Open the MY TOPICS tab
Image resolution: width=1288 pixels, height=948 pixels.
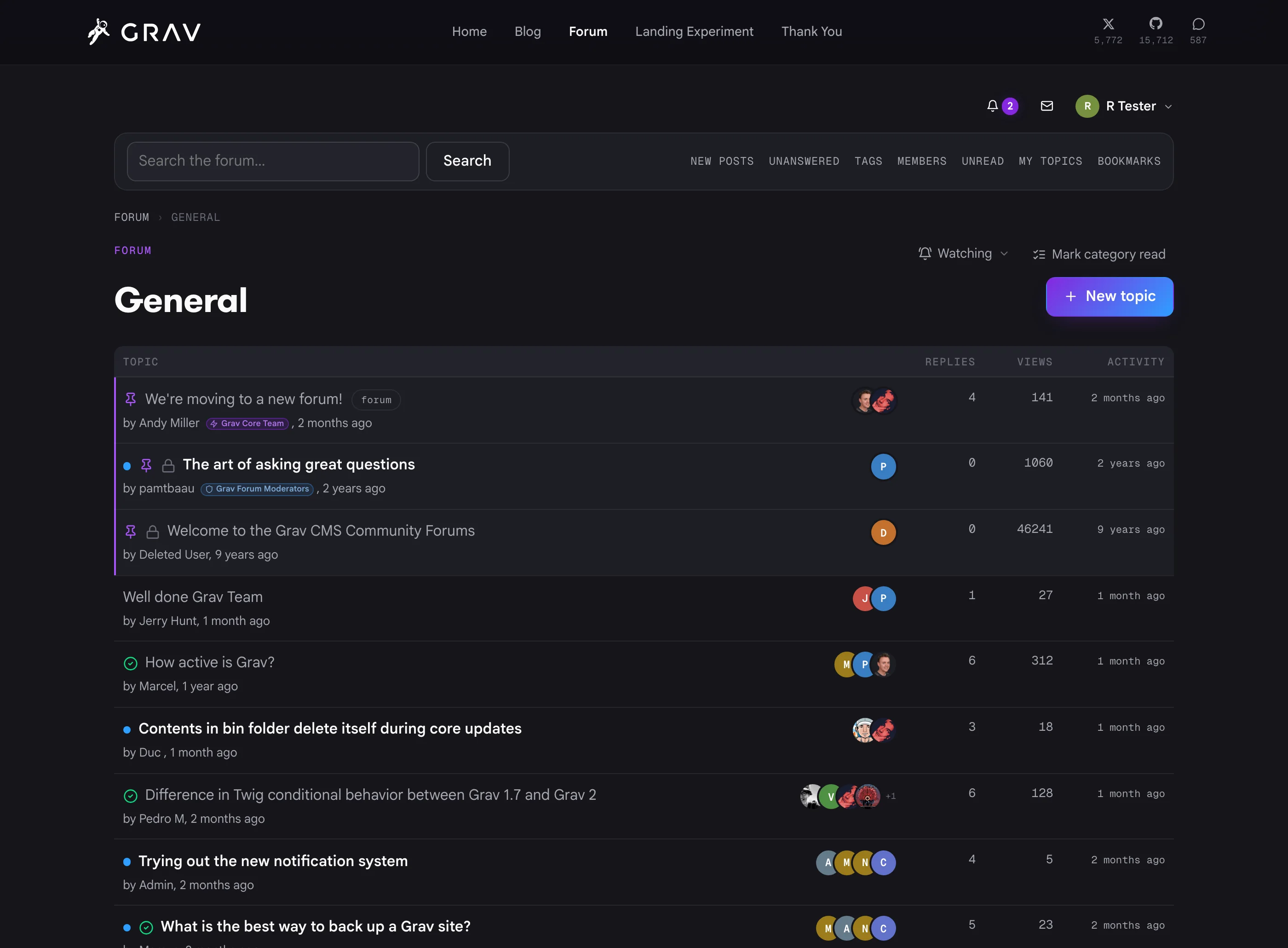(x=1051, y=161)
